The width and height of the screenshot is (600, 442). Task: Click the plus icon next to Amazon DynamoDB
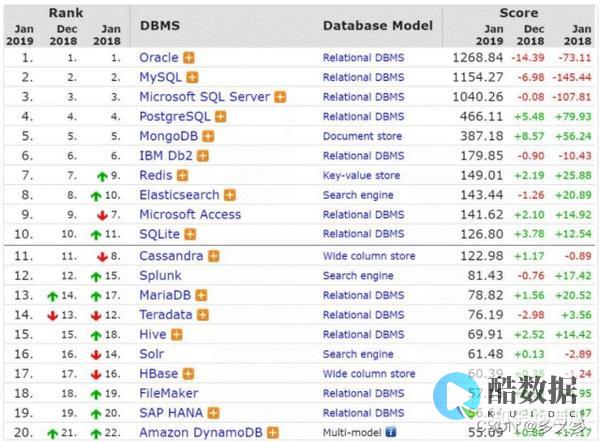tap(273, 433)
